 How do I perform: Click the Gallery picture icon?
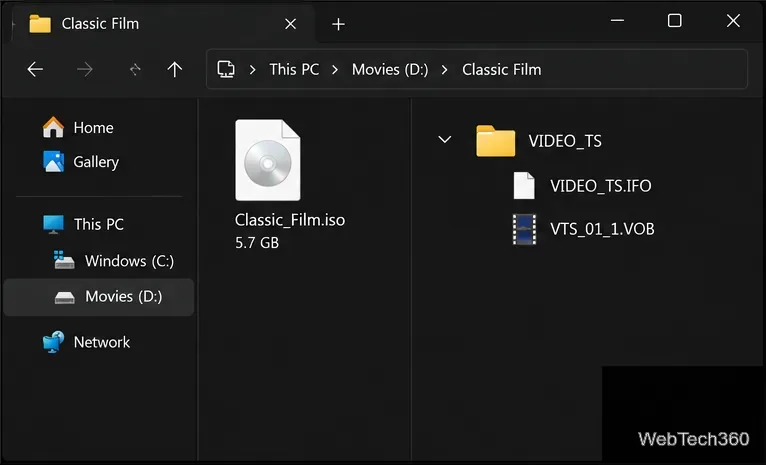tap(53, 162)
